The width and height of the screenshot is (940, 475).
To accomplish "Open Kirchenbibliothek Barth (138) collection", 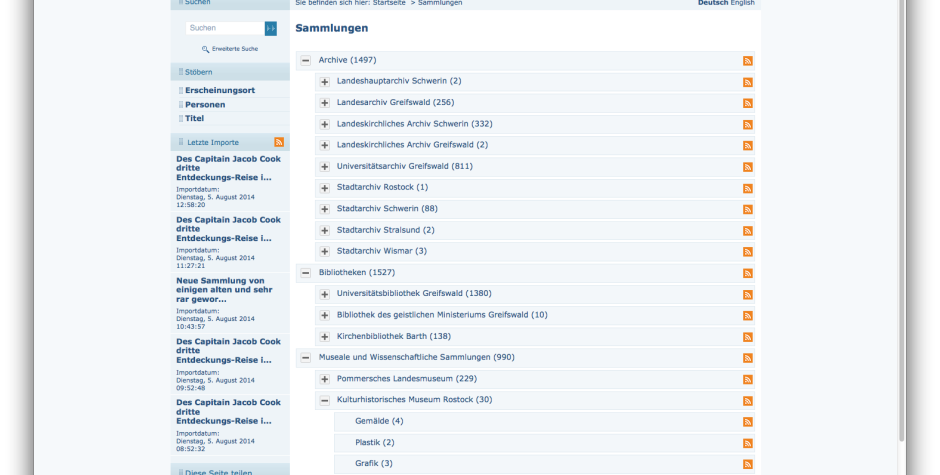I will click(394, 336).
